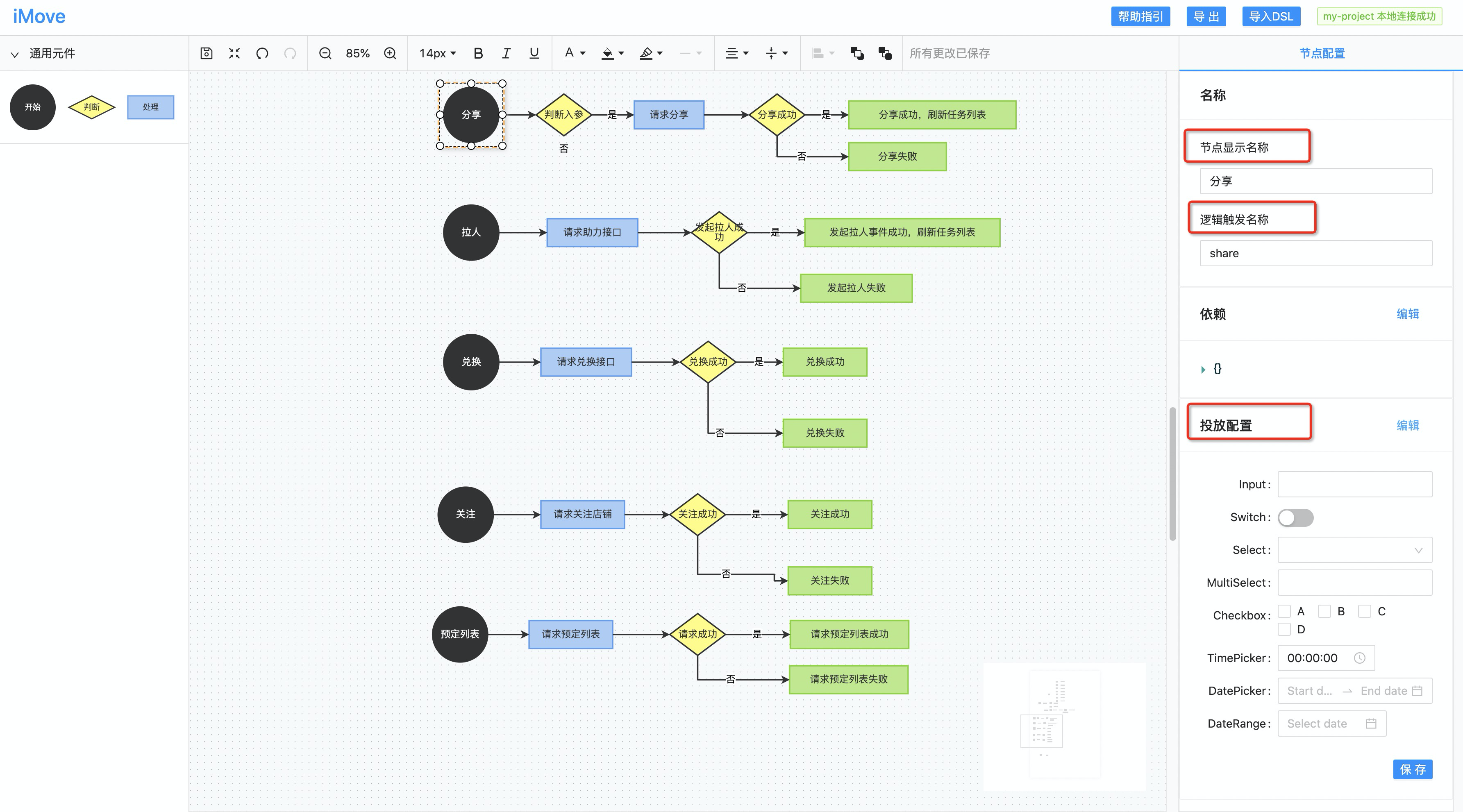Toggle bold formatting
Image resolution: width=1463 pixels, height=812 pixels.
pos(478,53)
